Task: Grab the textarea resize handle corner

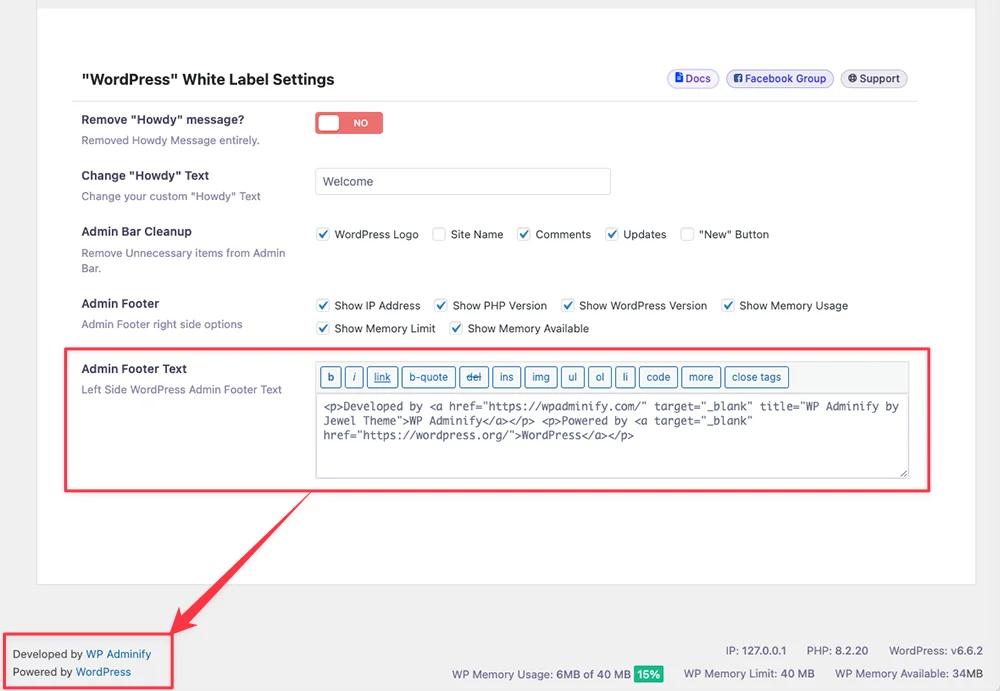Action: 904,473
